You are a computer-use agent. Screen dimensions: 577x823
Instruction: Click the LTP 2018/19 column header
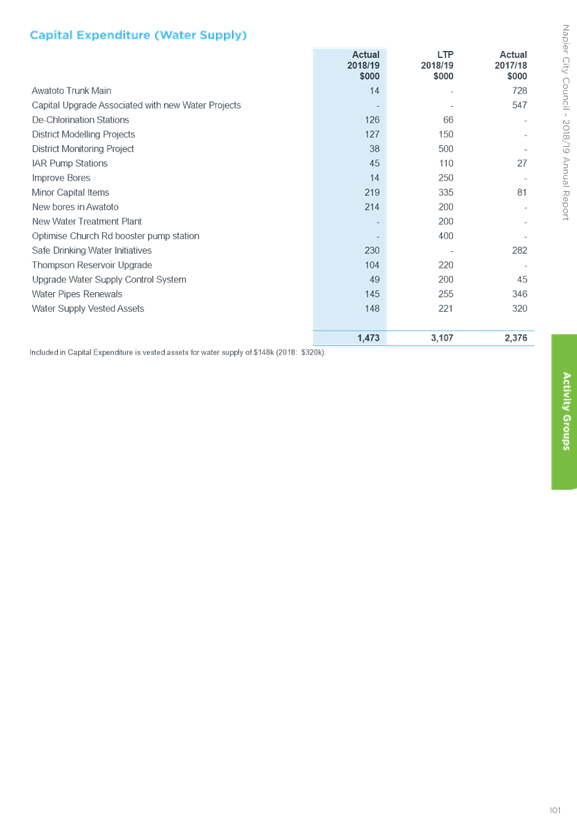(437, 66)
